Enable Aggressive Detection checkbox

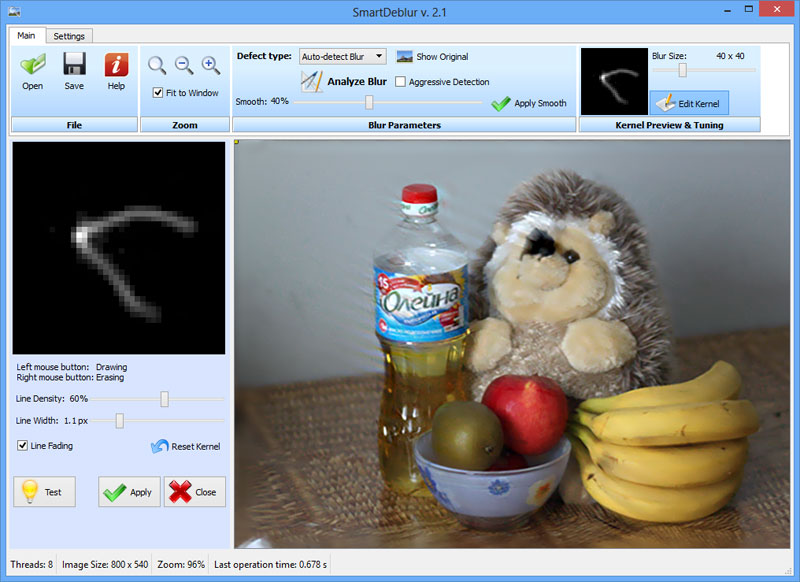click(401, 82)
